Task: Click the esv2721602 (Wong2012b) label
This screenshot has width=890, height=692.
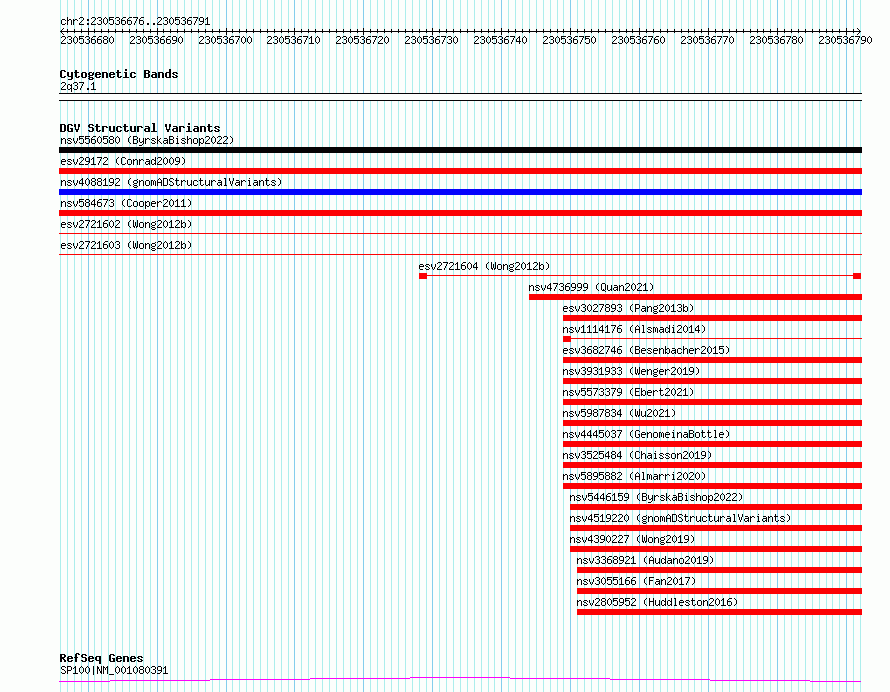Action: pyautogui.click(x=126, y=224)
